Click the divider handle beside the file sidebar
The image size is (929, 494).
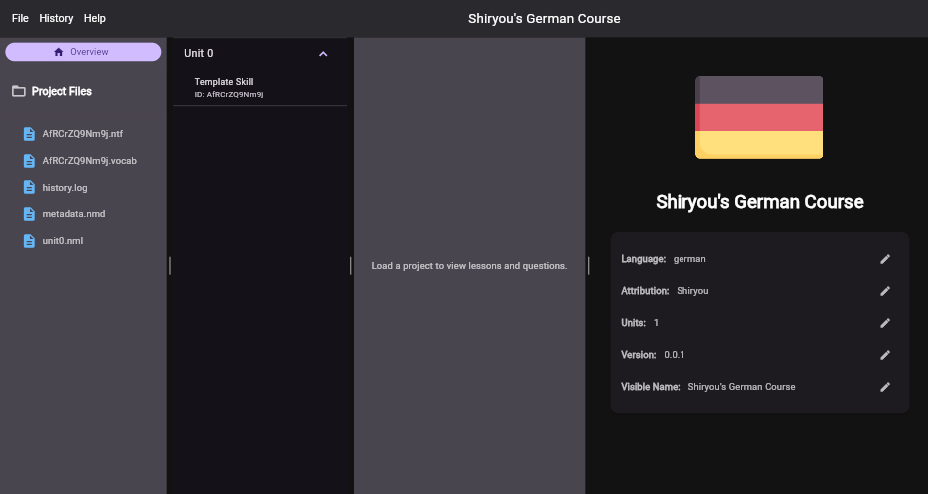(170, 265)
